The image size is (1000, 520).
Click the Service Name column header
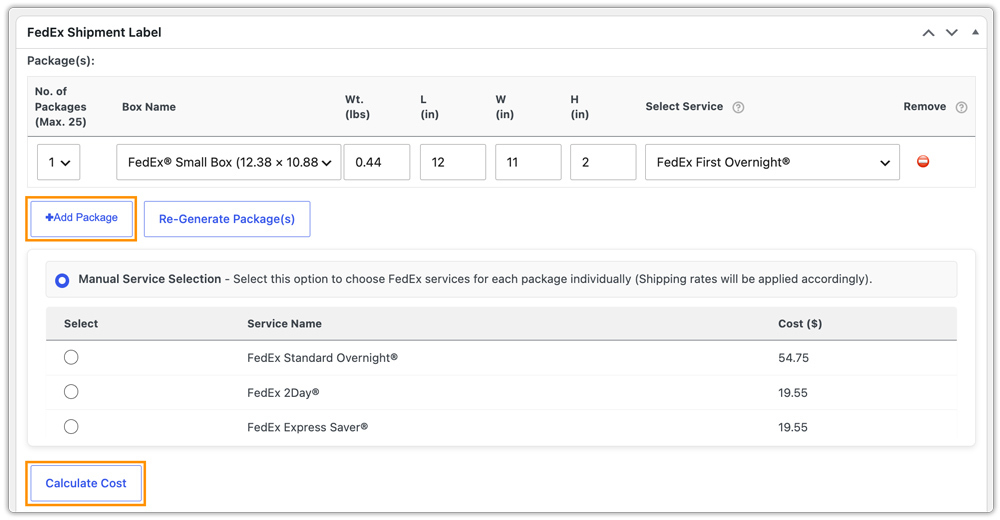pos(284,323)
